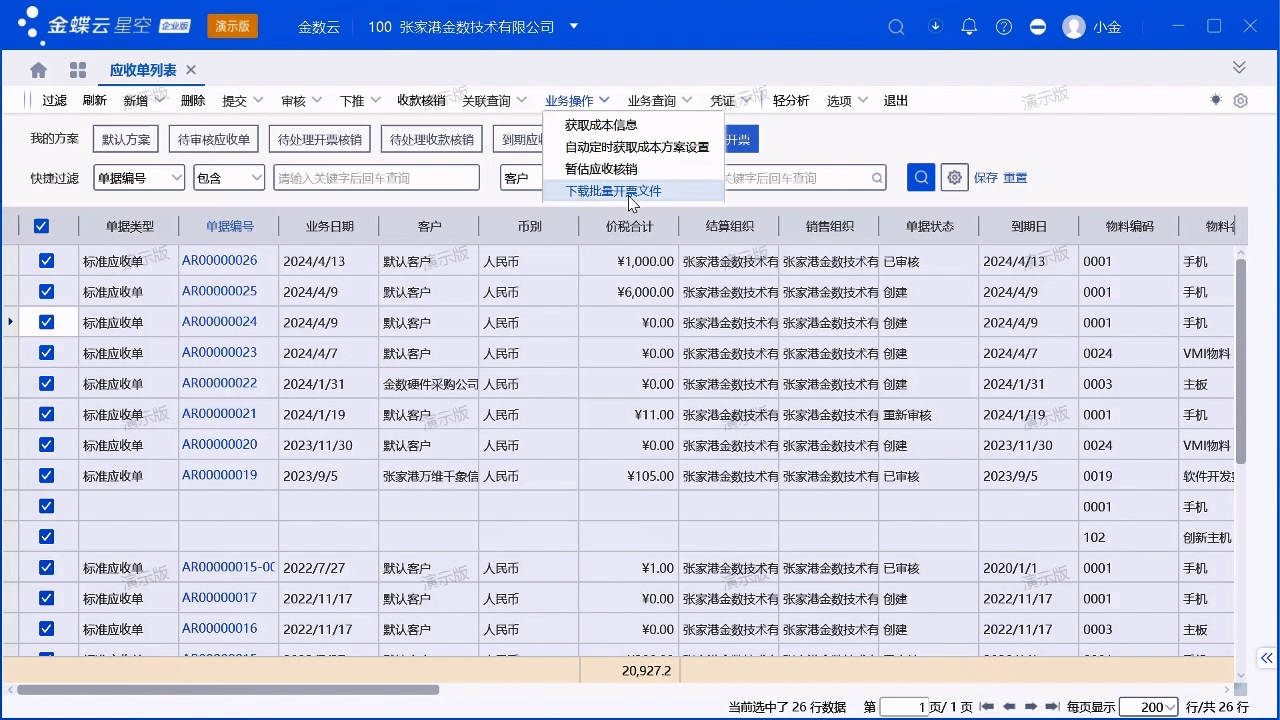Open the help question mark icon
1280x720 pixels.
point(1004,27)
